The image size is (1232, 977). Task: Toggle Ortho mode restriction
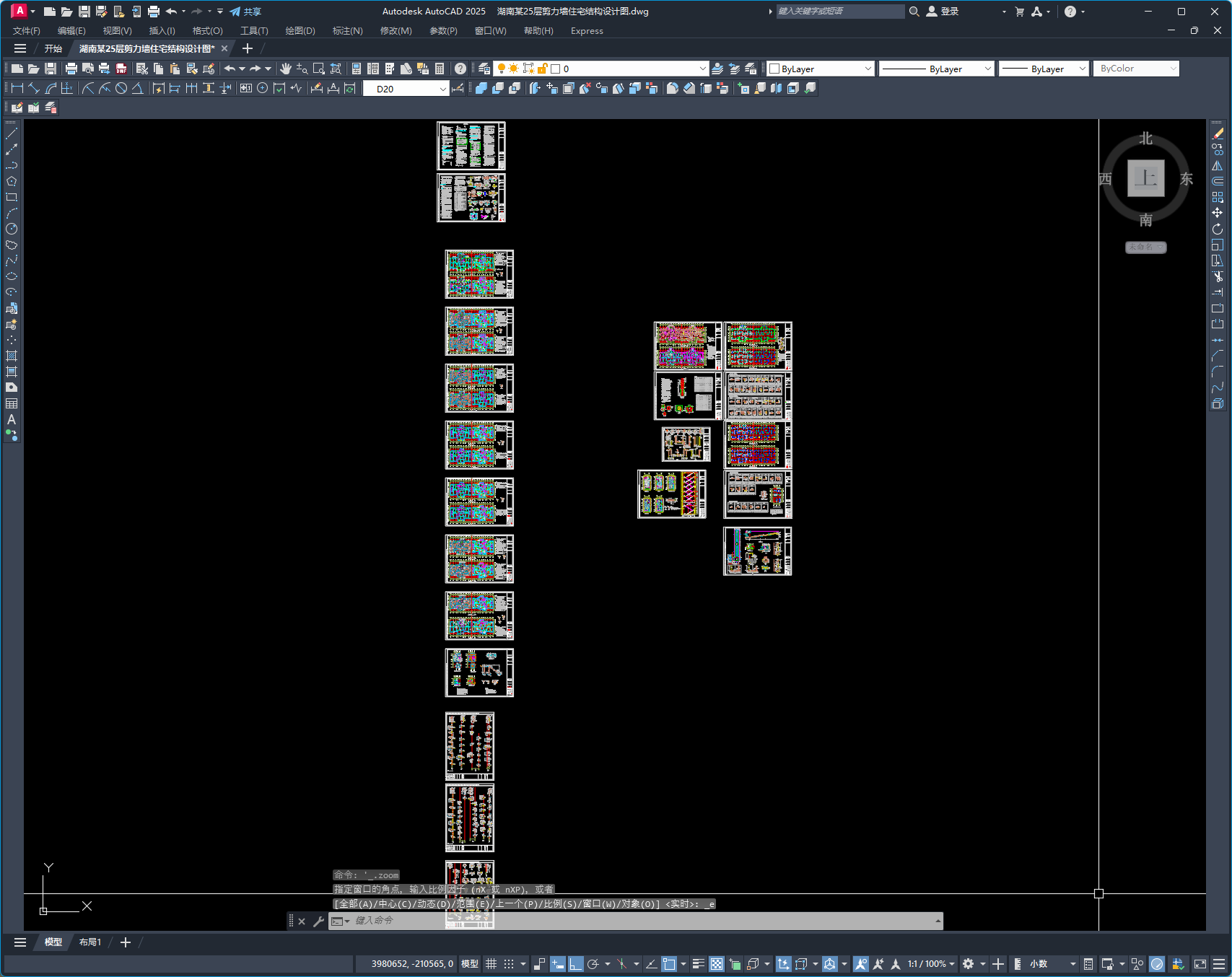pos(575,964)
